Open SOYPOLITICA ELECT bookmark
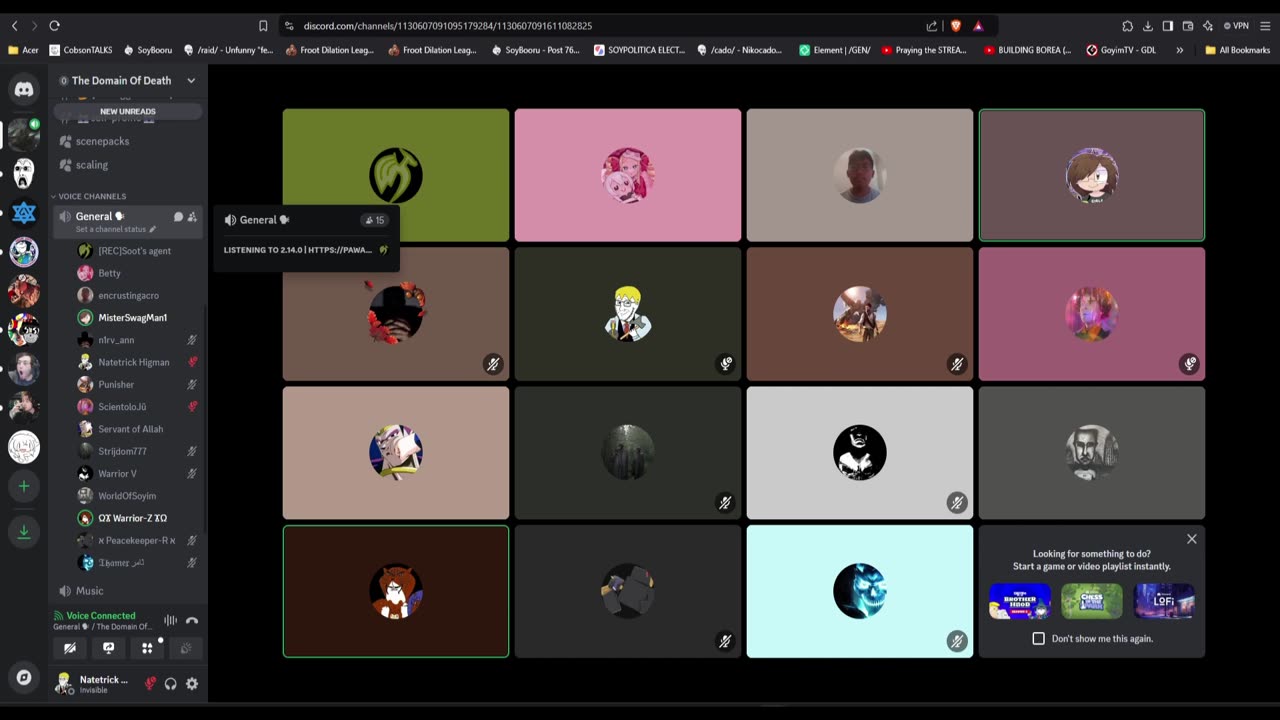Screen dimensions: 1280x720 (639, 50)
